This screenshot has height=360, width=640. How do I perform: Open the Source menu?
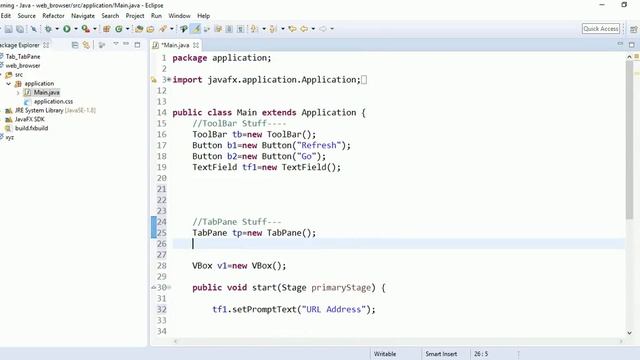27,16
